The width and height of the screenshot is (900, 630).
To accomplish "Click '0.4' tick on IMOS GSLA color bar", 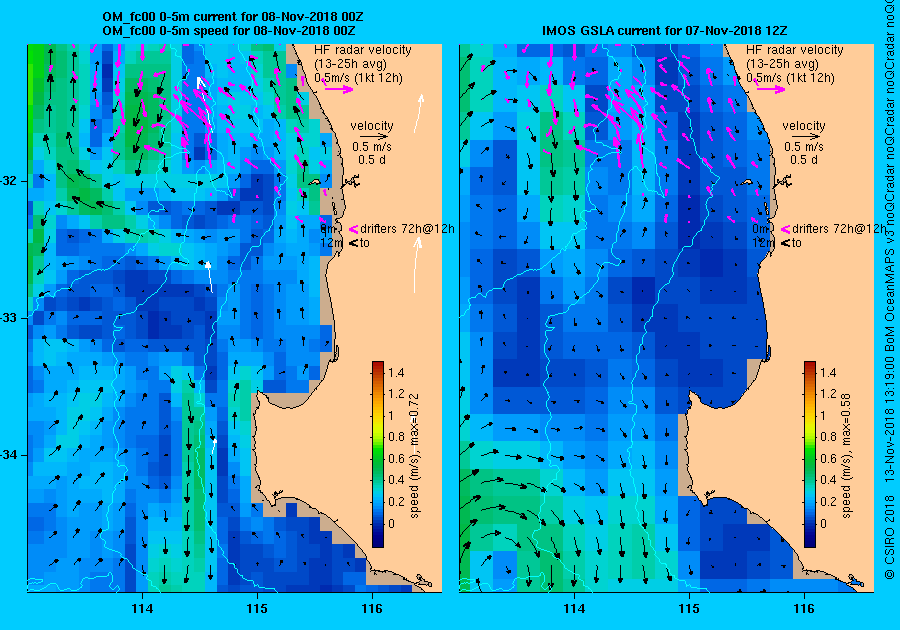I will (x=828, y=480).
